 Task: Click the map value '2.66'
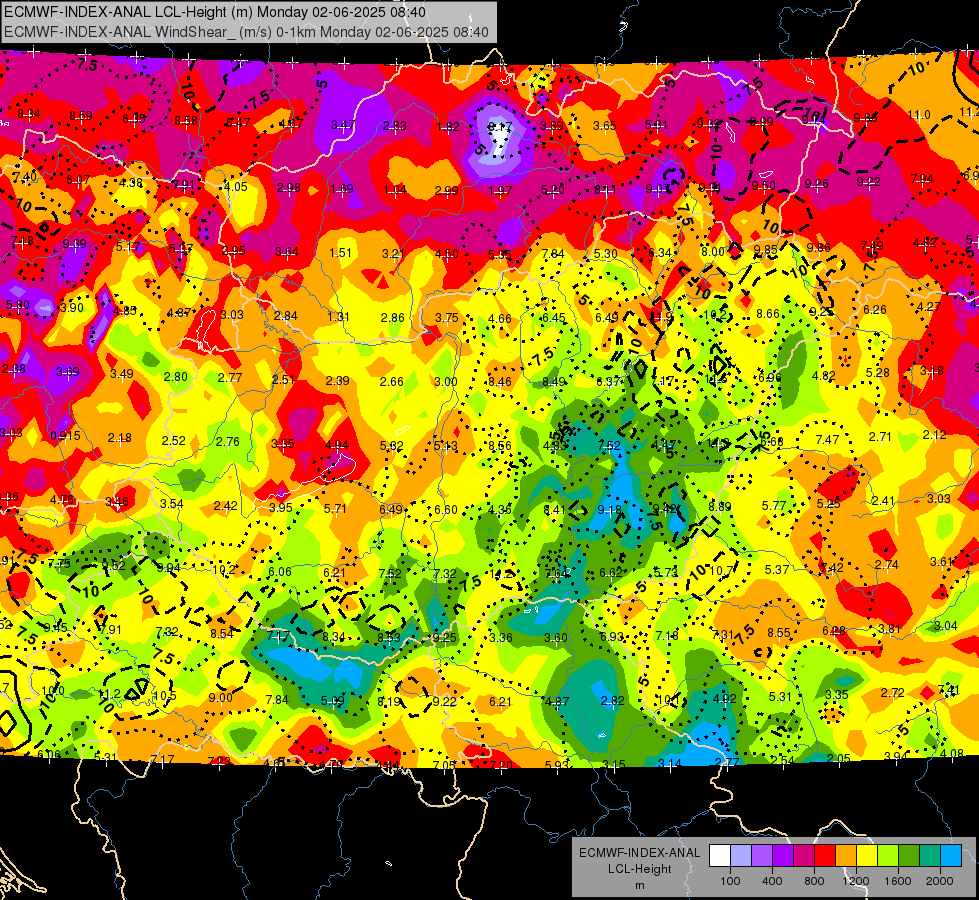tap(391, 382)
